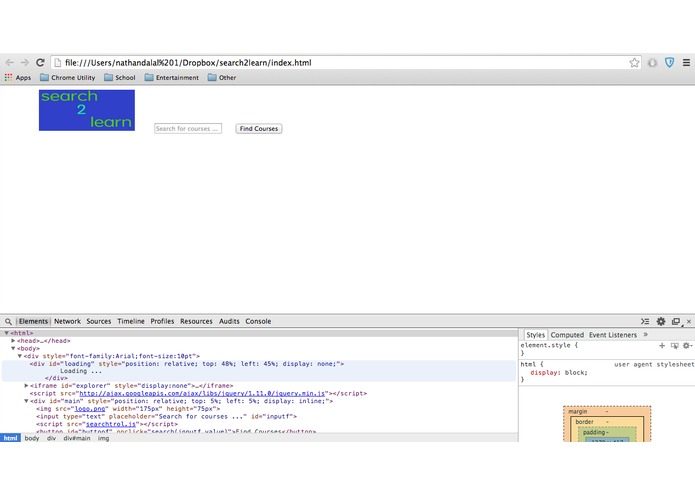Image resolution: width=695 pixels, height=494 pixels.
Task: Reload the page with the refresh icon
Action: (x=40, y=62)
